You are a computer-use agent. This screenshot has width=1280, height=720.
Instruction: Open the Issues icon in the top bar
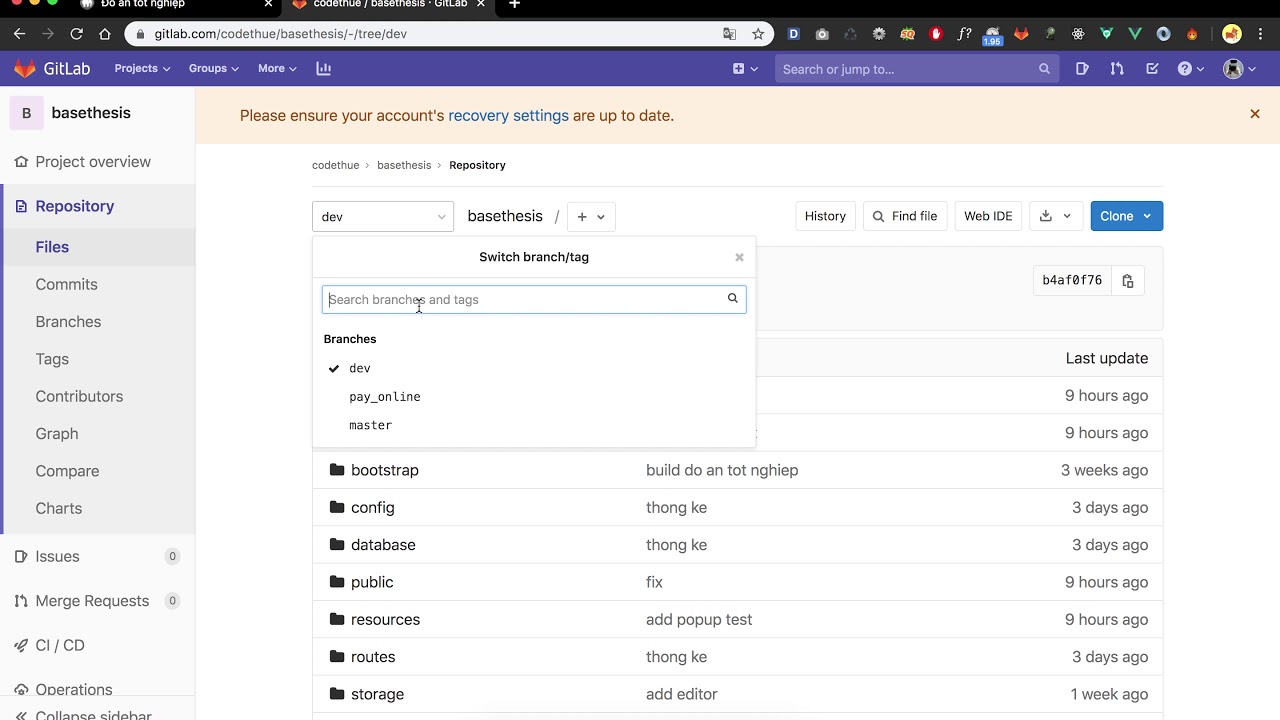[x=1082, y=69]
